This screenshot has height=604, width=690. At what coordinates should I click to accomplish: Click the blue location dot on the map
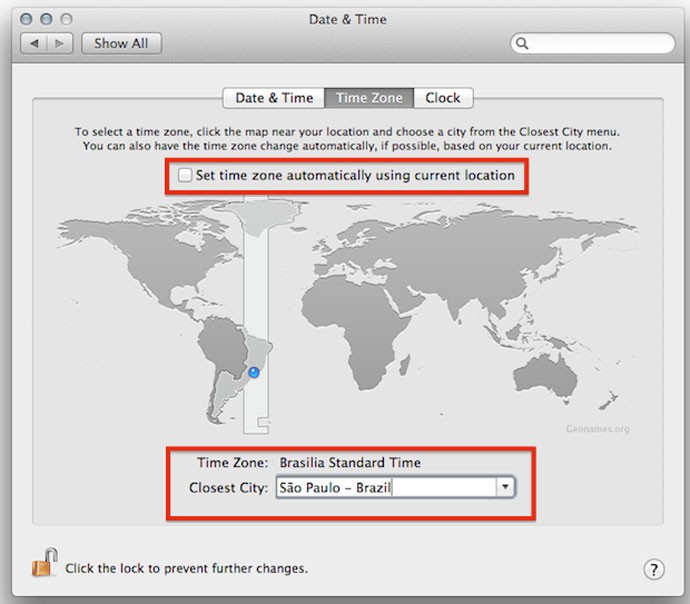click(x=254, y=372)
